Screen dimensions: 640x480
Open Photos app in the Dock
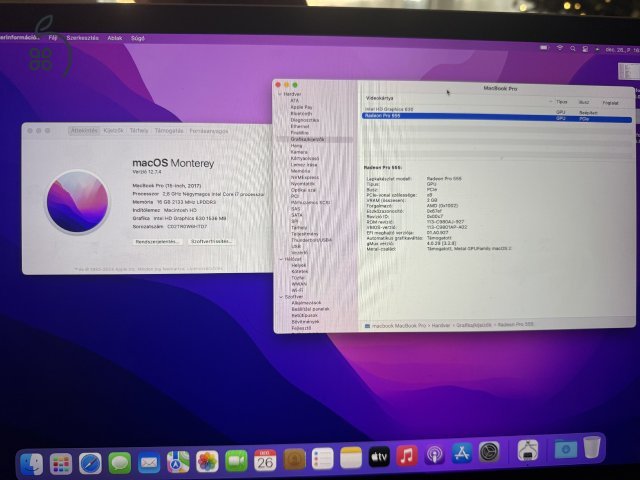(x=207, y=462)
